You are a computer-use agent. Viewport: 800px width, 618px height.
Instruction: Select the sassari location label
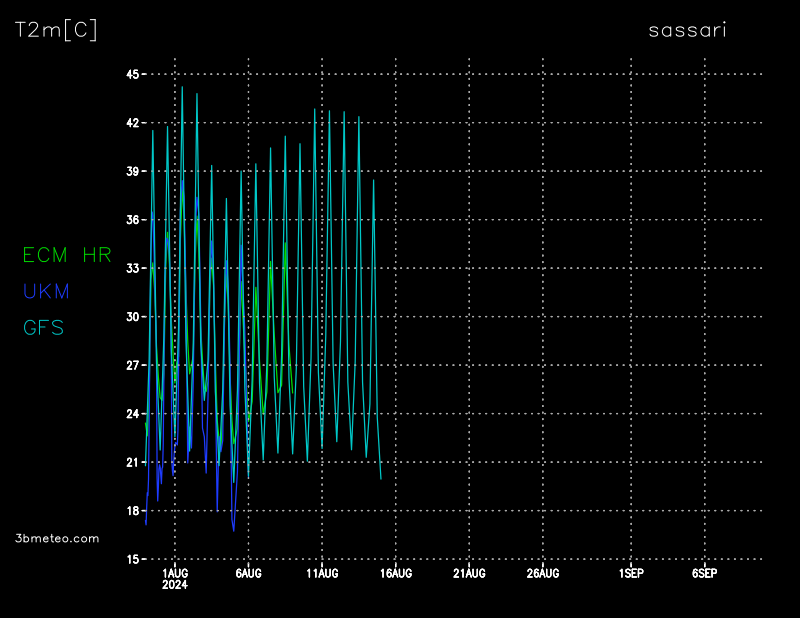[x=687, y=30]
